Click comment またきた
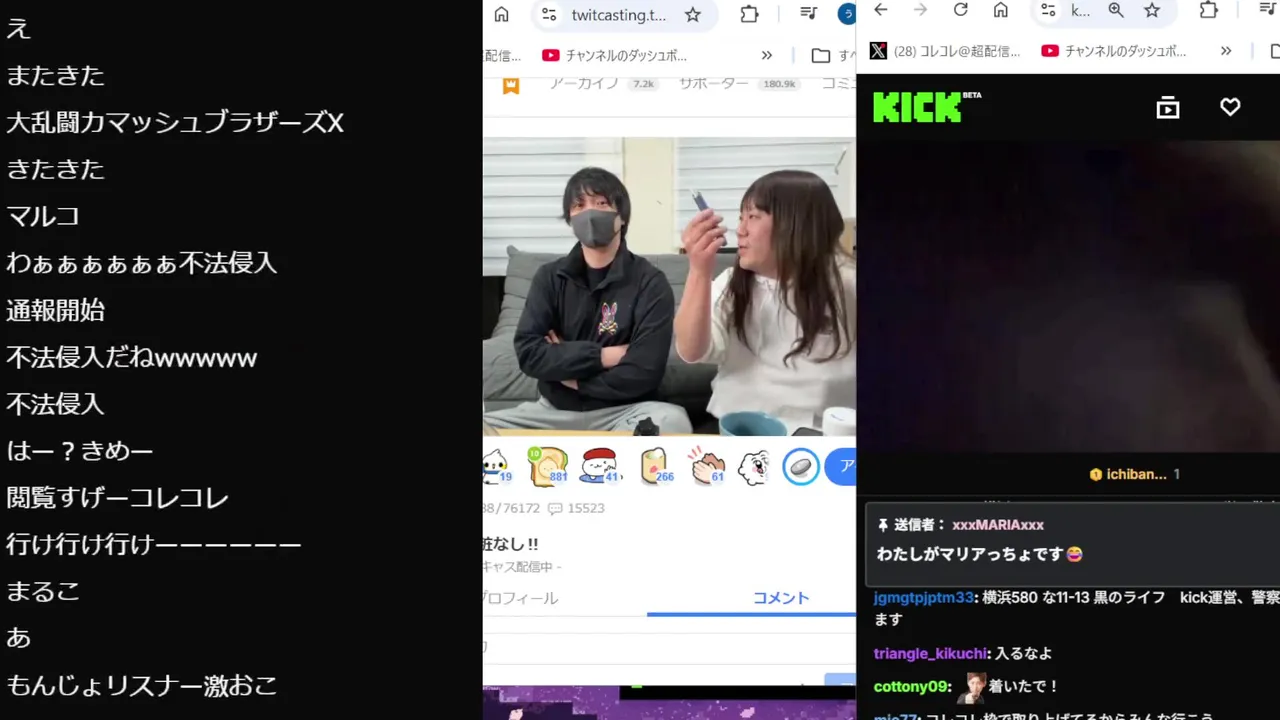1280x720 pixels. coord(55,75)
